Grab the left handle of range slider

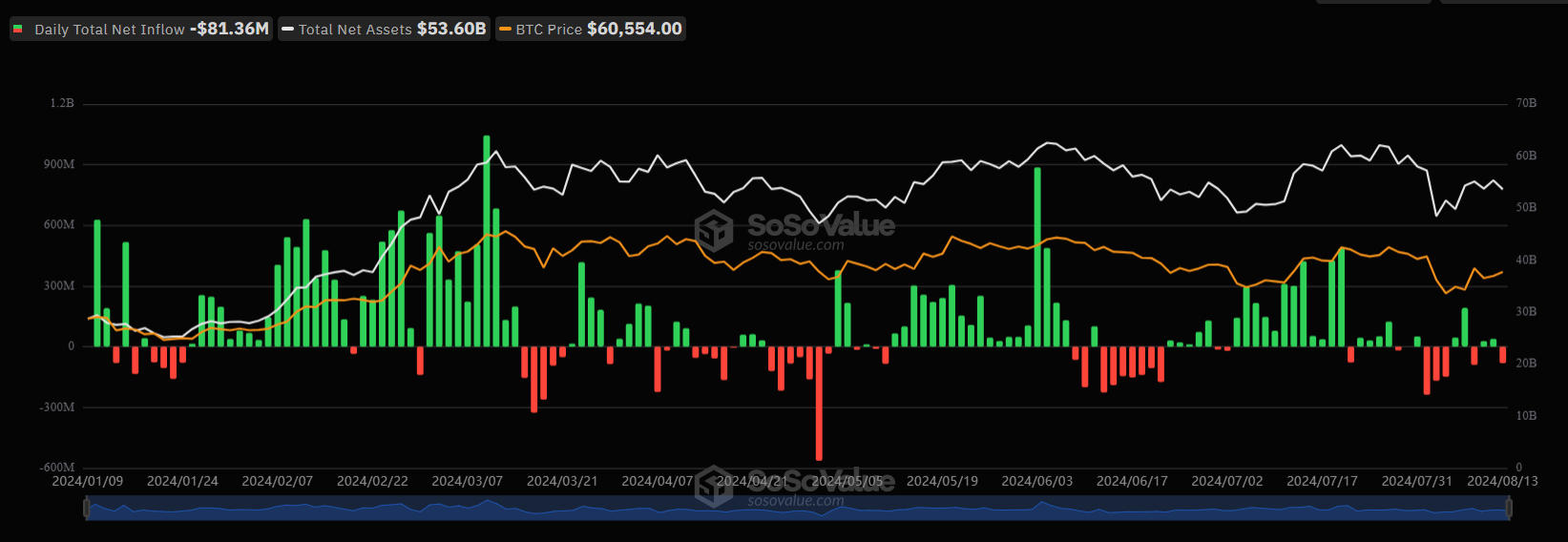[x=87, y=510]
